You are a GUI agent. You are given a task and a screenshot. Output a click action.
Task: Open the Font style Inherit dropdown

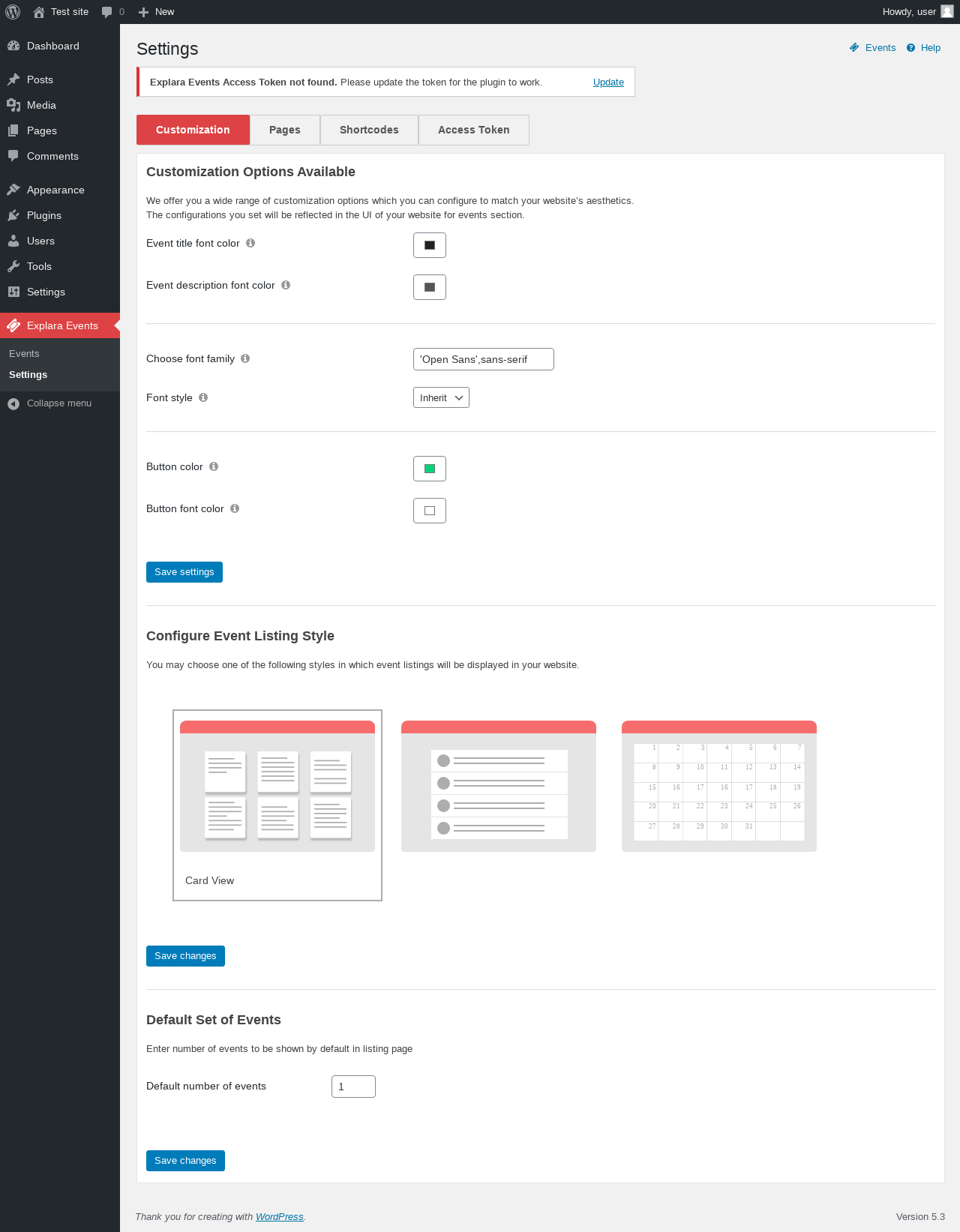(x=441, y=397)
